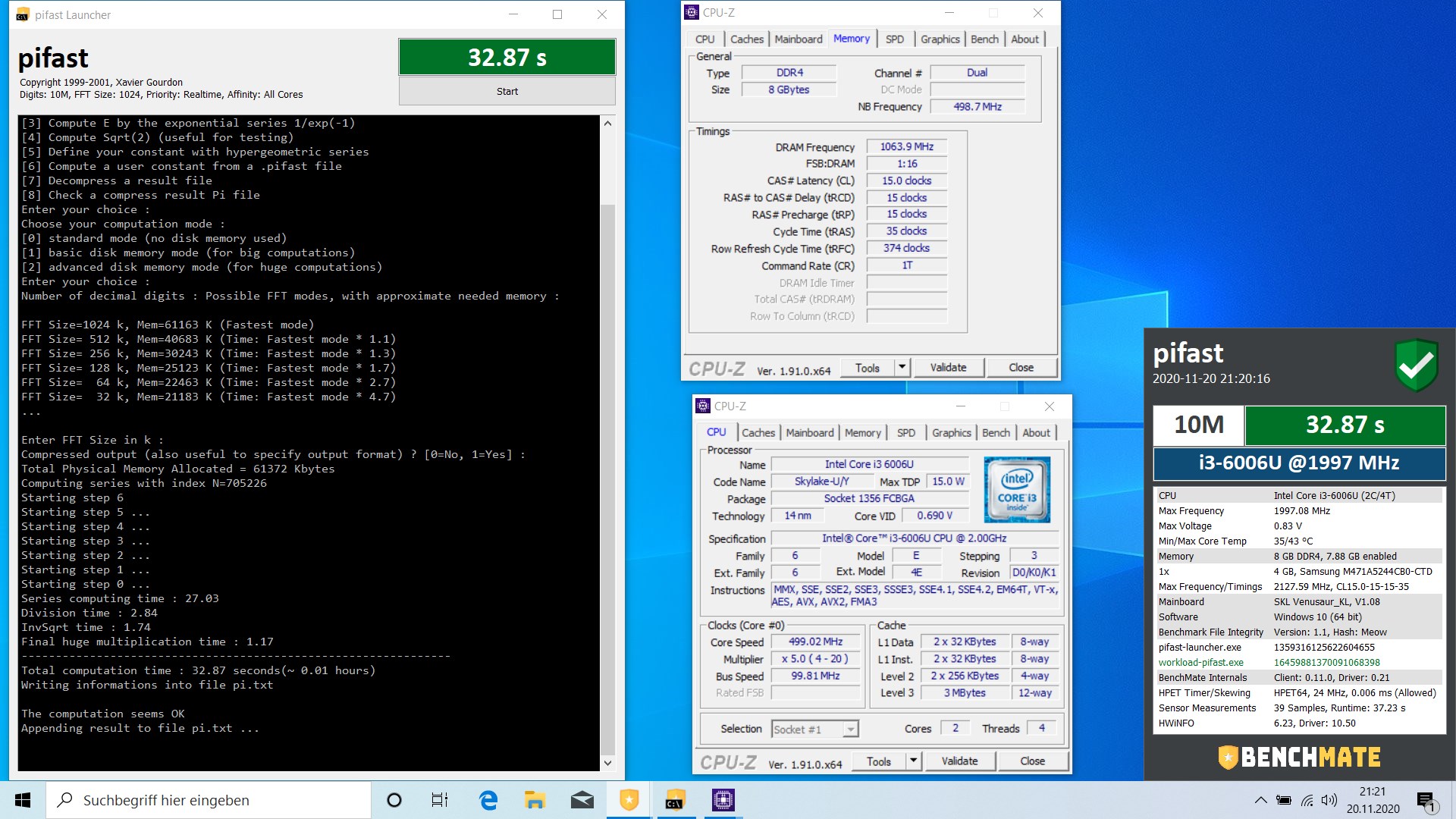Open Task View from the taskbar
The width and height of the screenshot is (1456, 819).
440,800
